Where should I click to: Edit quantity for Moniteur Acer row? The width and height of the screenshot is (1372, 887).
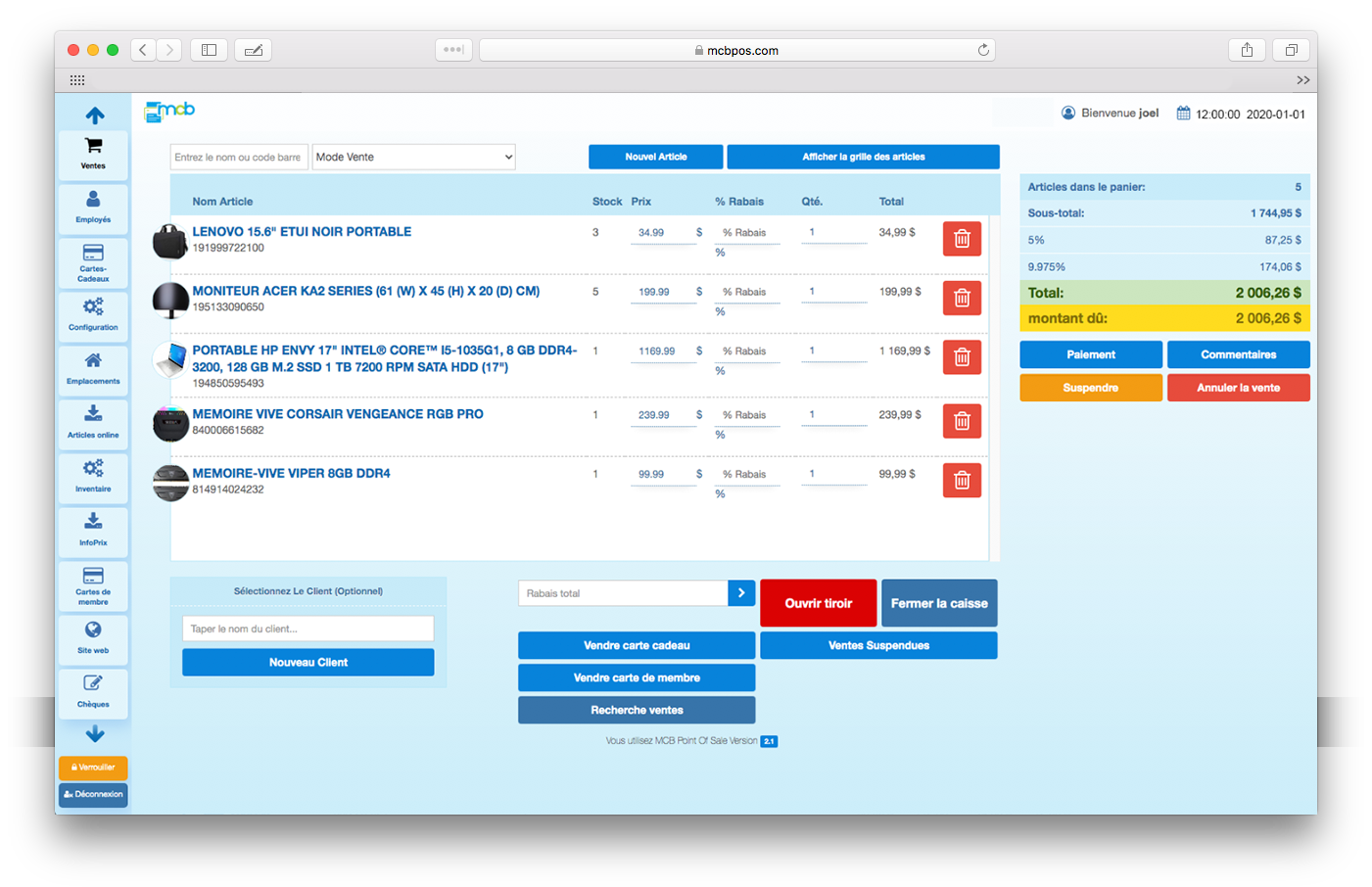(834, 292)
